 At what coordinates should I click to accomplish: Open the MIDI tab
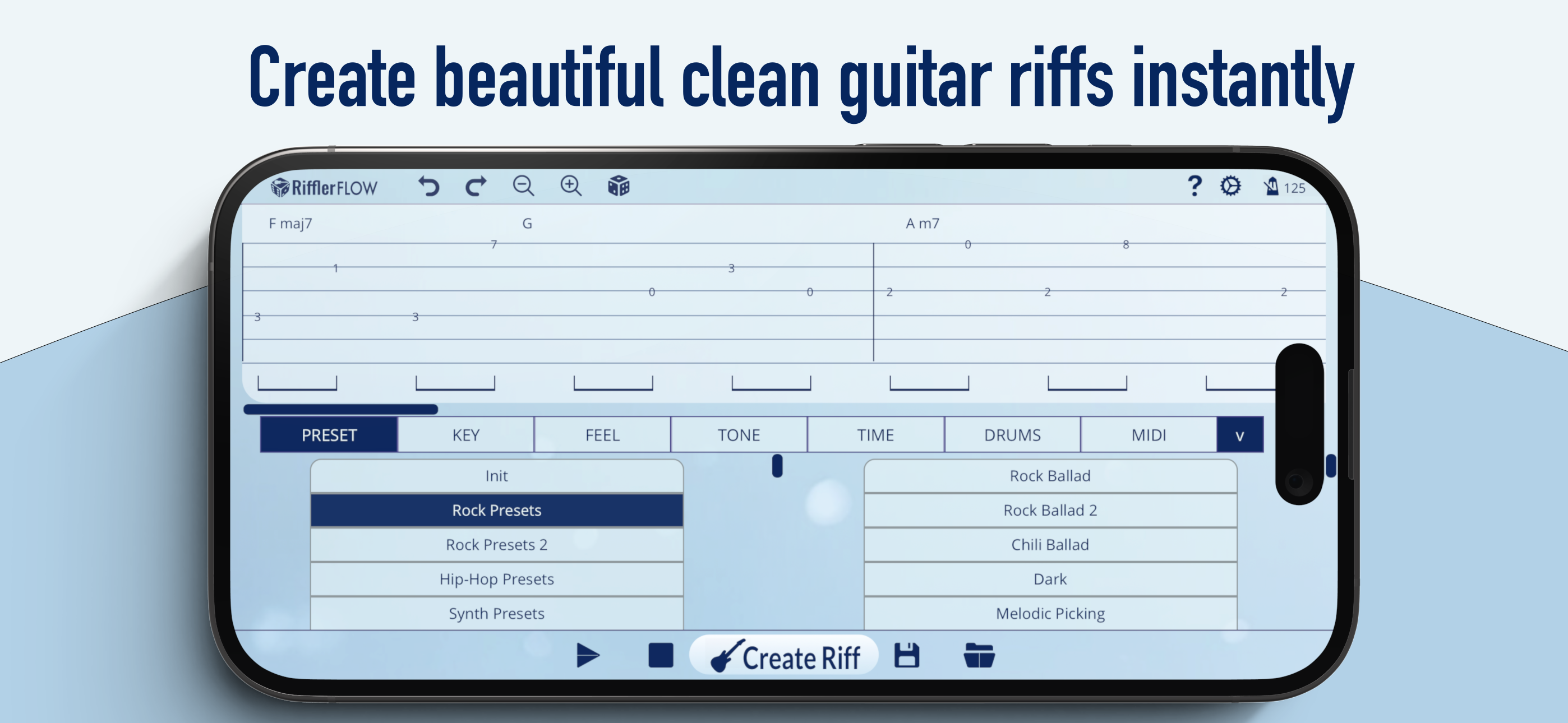point(1149,434)
